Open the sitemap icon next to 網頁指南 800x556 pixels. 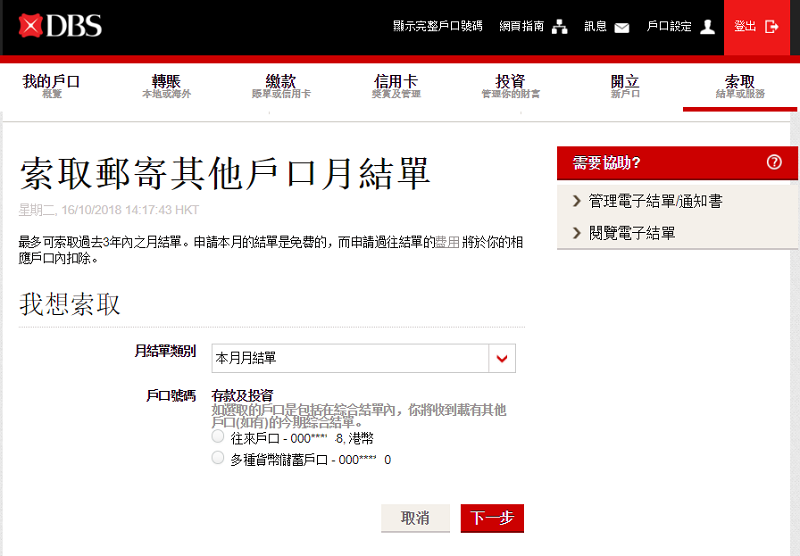point(560,27)
